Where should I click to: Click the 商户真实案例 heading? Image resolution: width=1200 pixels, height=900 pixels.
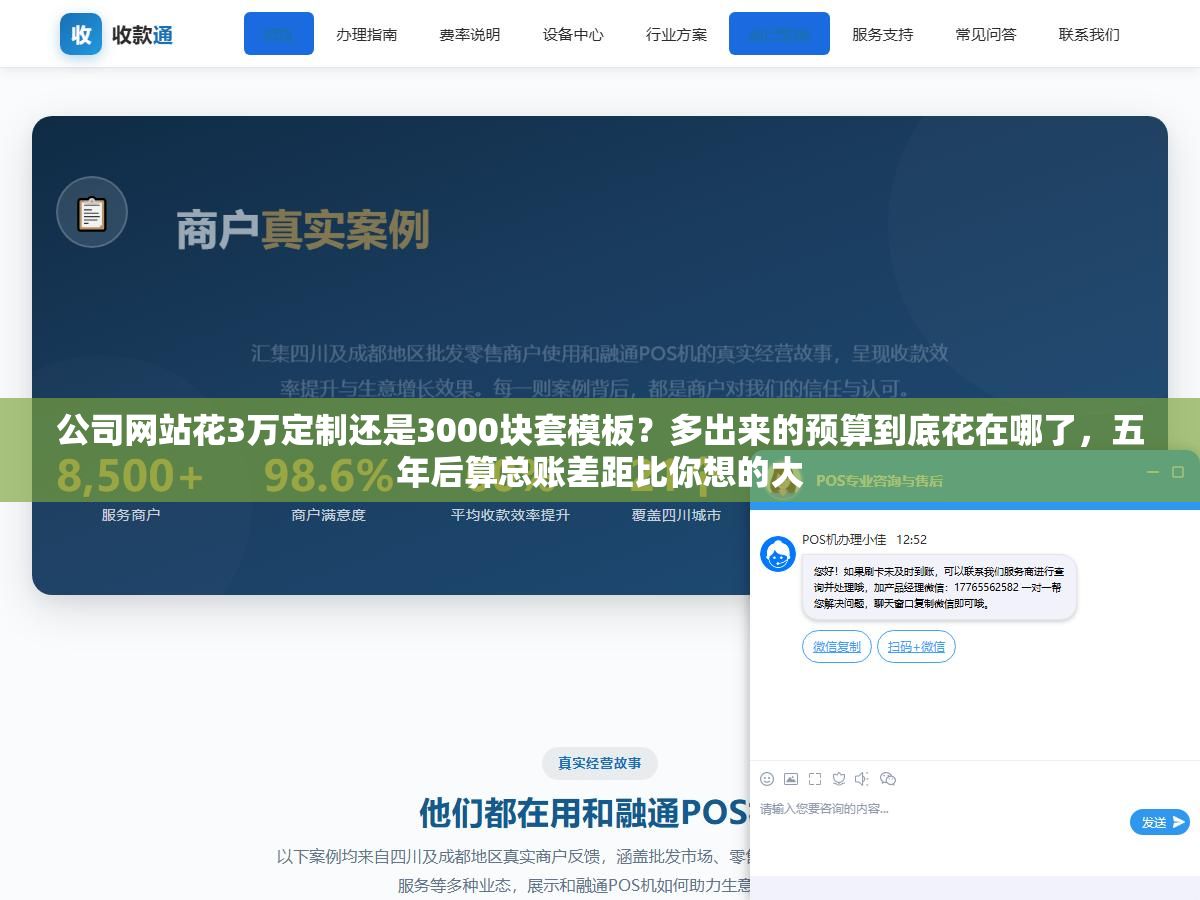click(x=303, y=229)
